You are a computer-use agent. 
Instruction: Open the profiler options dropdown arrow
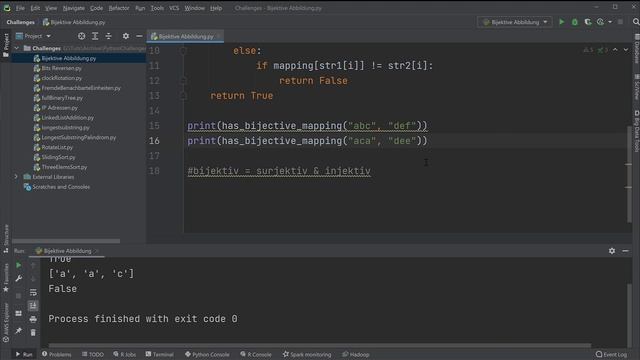pyautogui.click(x=610, y=22)
